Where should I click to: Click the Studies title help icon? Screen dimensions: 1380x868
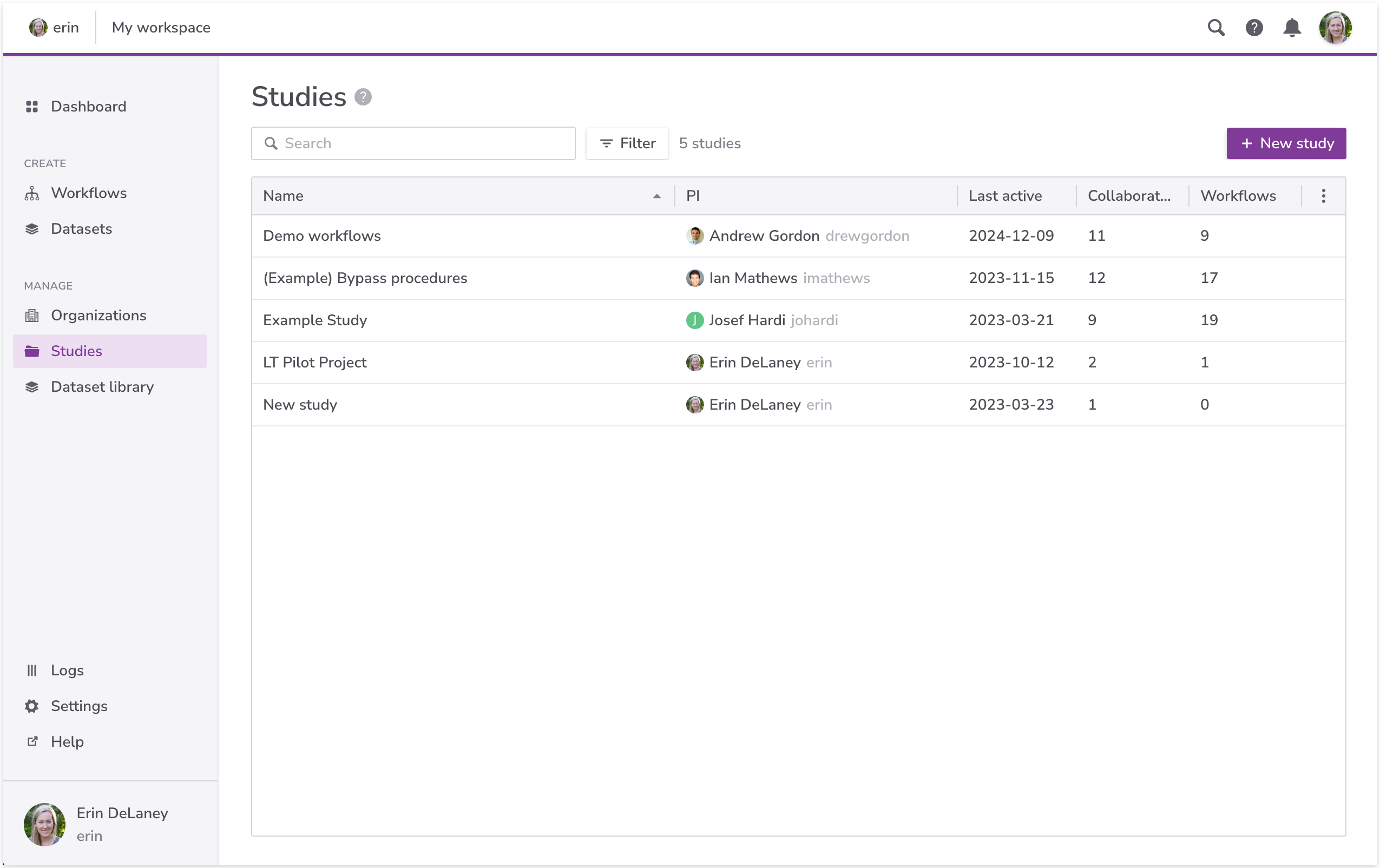[x=363, y=97]
